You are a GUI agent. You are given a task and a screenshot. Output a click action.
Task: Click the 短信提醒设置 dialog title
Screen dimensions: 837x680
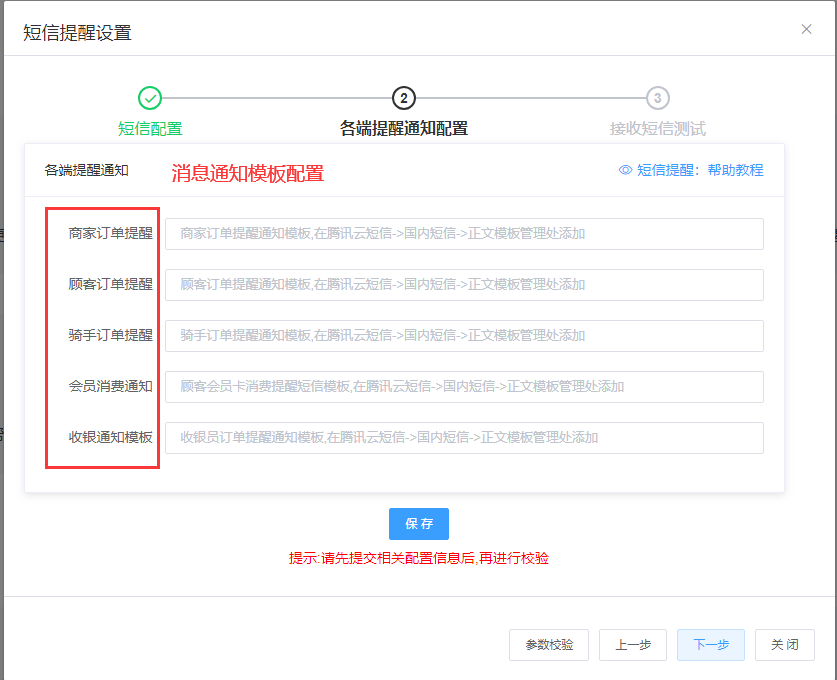(x=77, y=33)
